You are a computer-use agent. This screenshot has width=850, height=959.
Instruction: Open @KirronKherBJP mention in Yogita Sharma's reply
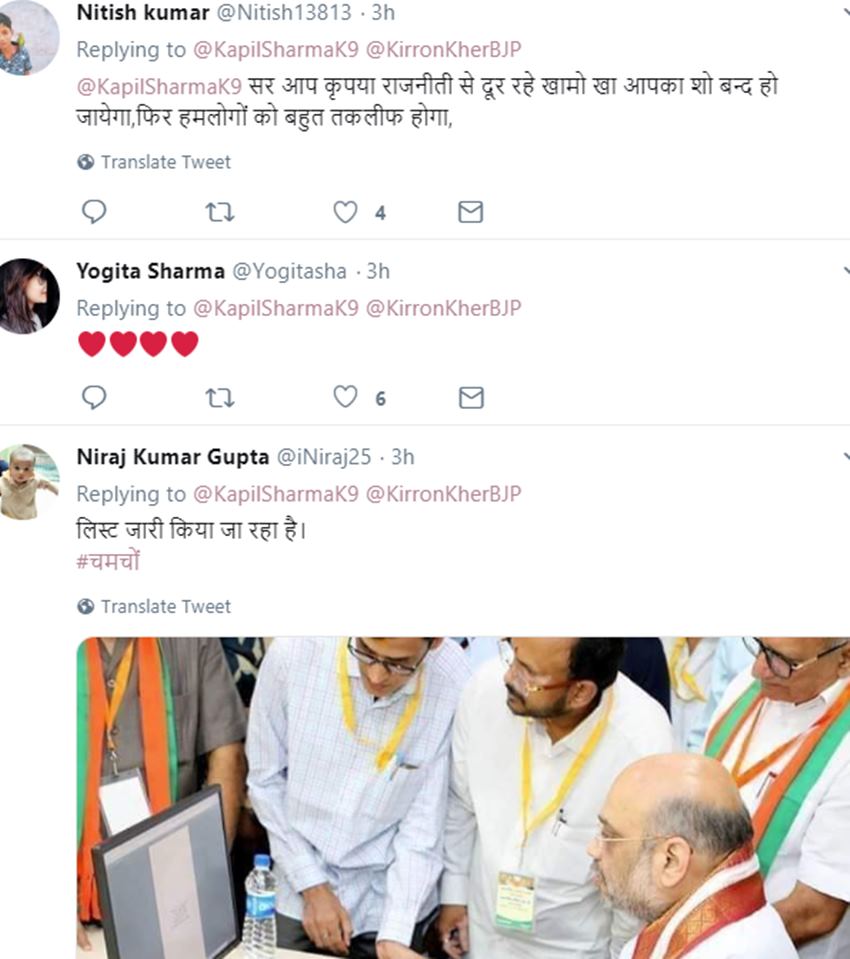443,308
